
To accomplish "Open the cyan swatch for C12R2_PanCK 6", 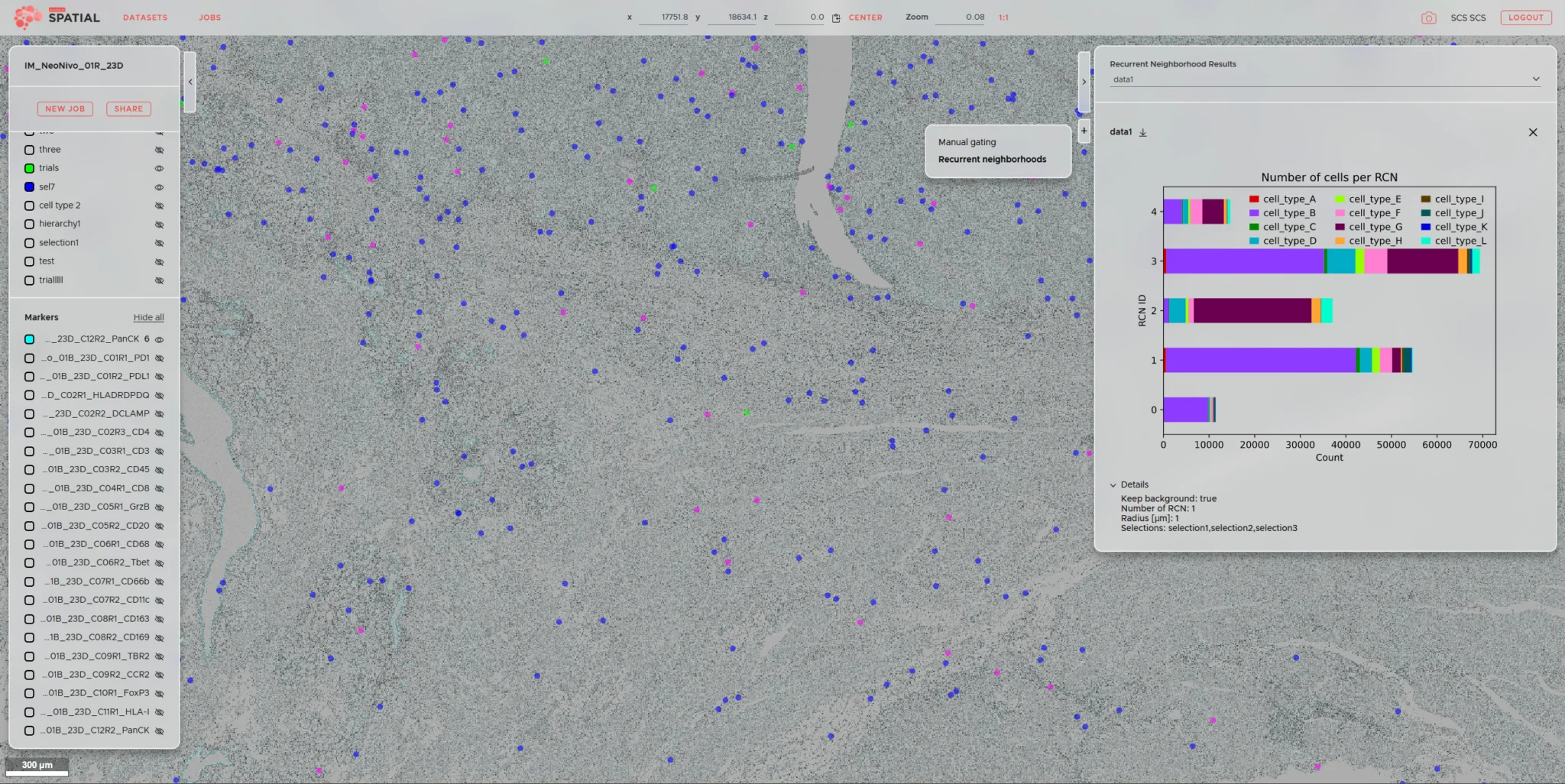I will [29, 339].
